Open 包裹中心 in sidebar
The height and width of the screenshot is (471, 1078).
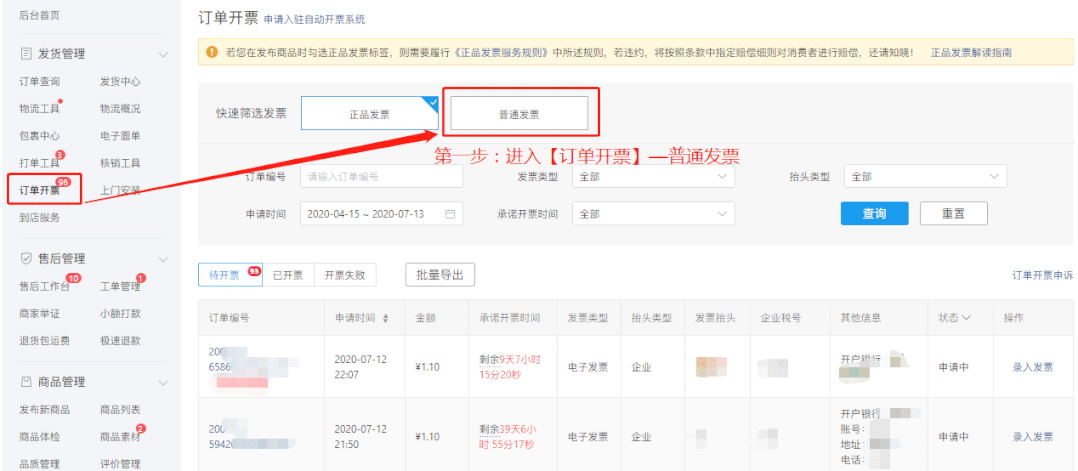39,136
